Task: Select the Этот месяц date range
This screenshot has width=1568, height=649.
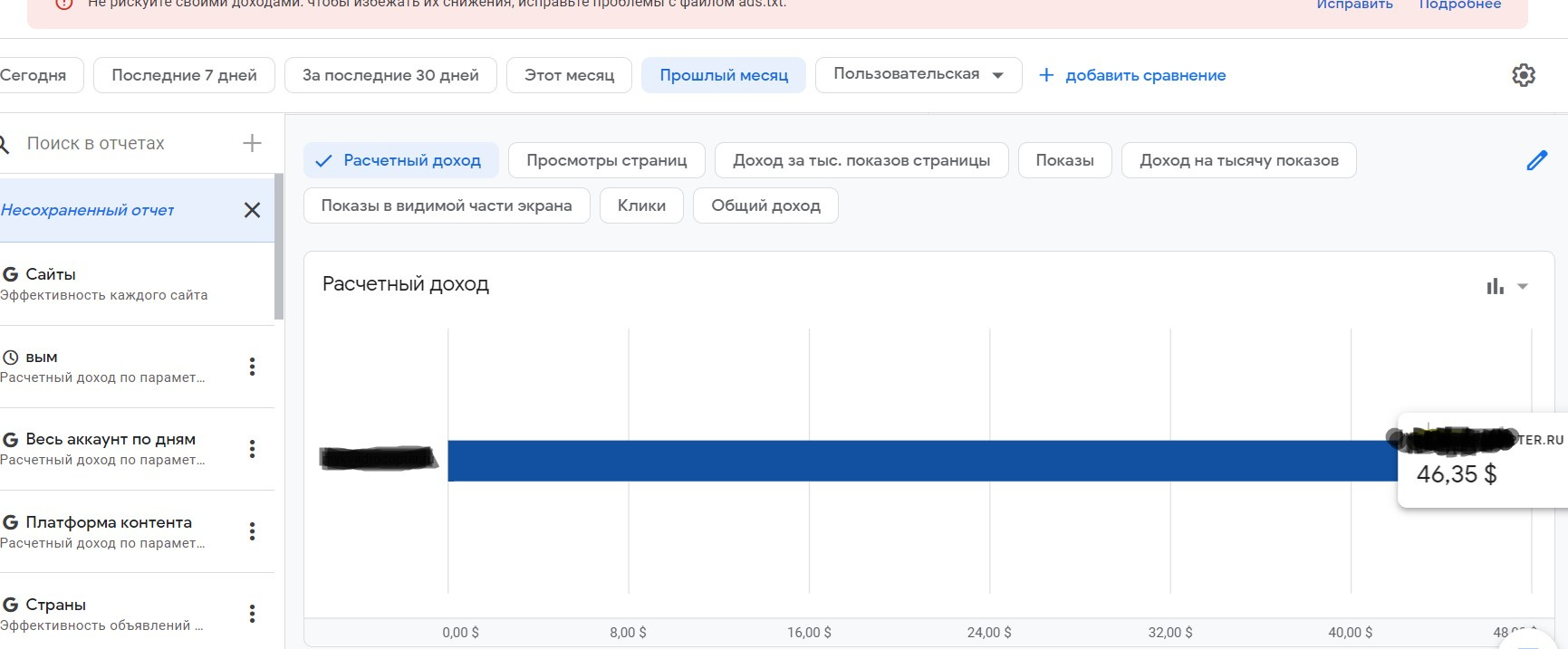Action: pyautogui.click(x=569, y=75)
